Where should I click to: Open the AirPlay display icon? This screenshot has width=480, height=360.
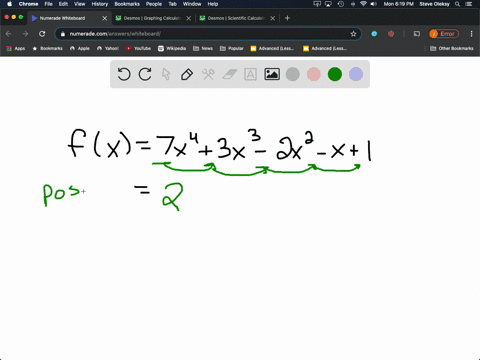point(328,4)
